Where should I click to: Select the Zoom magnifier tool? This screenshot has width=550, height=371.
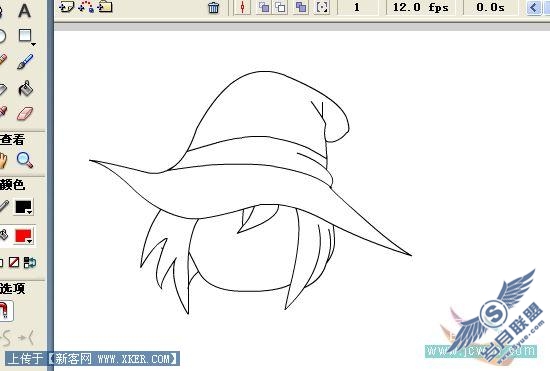25,160
